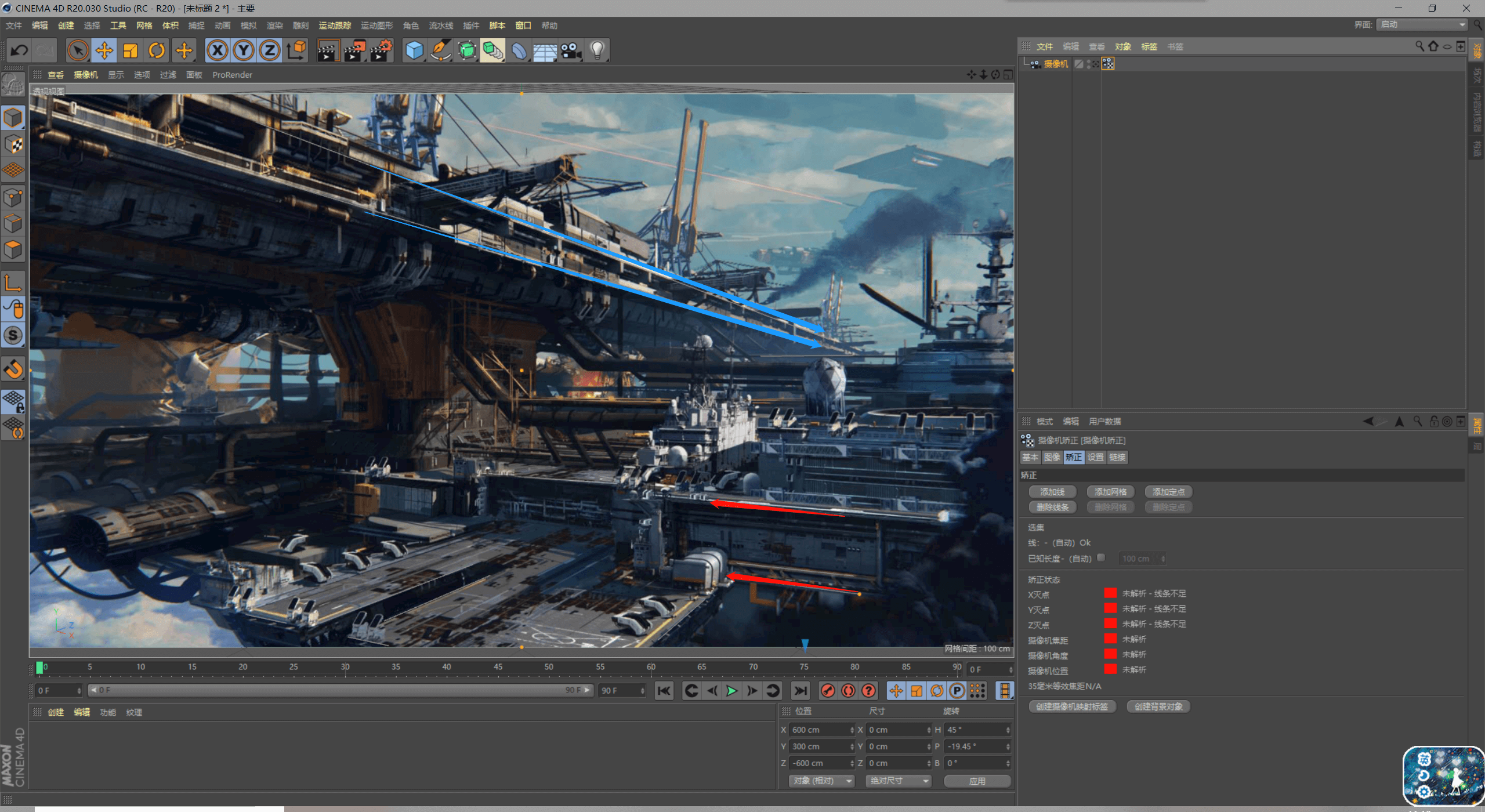The image size is (1485, 812).
Task: Go to end of animation
Action: 801,691
